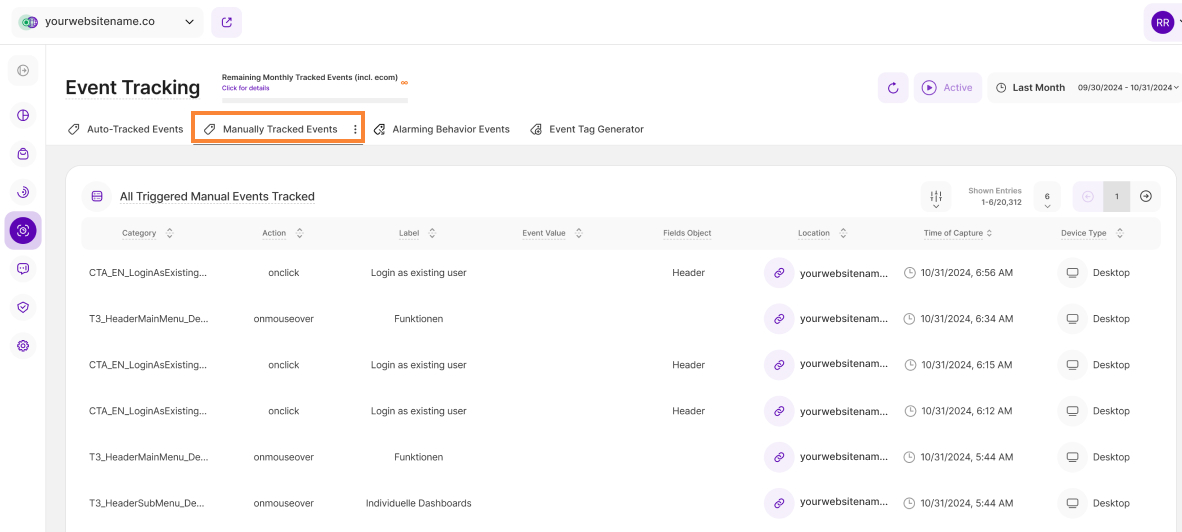Switch to Auto-Tracked Events tab
The image size is (1182, 532).
pyautogui.click(x=126, y=129)
